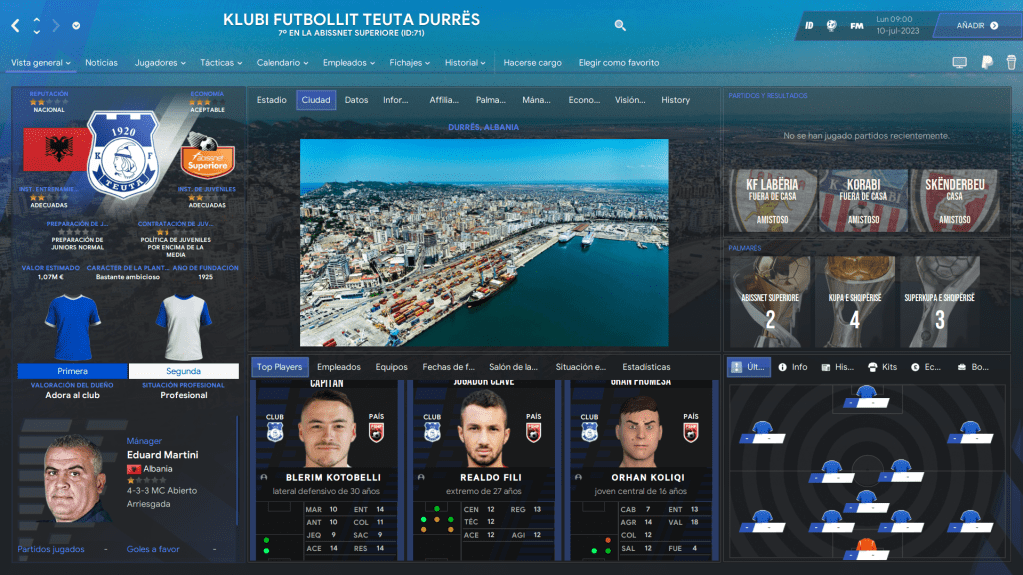1023x575 pixels.
Task: Expand the Tácticas dropdown menu
Action: pyautogui.click(x=221, y=63)
